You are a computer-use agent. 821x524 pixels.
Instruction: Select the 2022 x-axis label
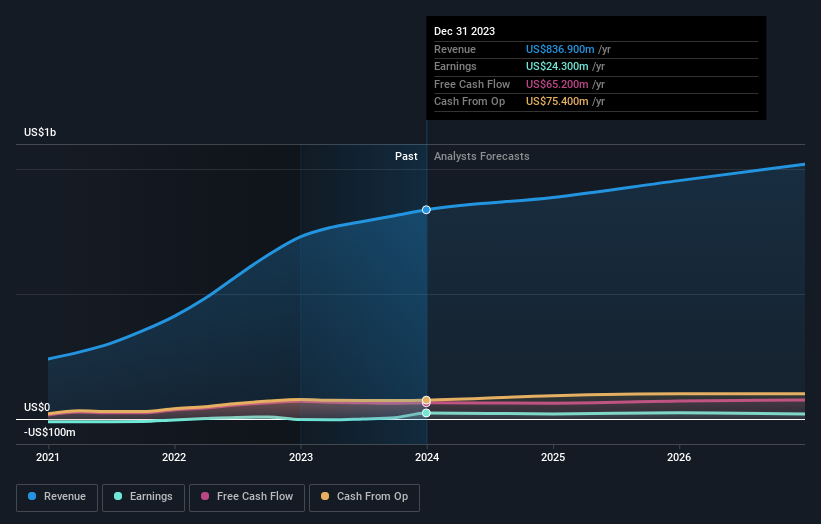pyautogui.click(x=174, y=457)
